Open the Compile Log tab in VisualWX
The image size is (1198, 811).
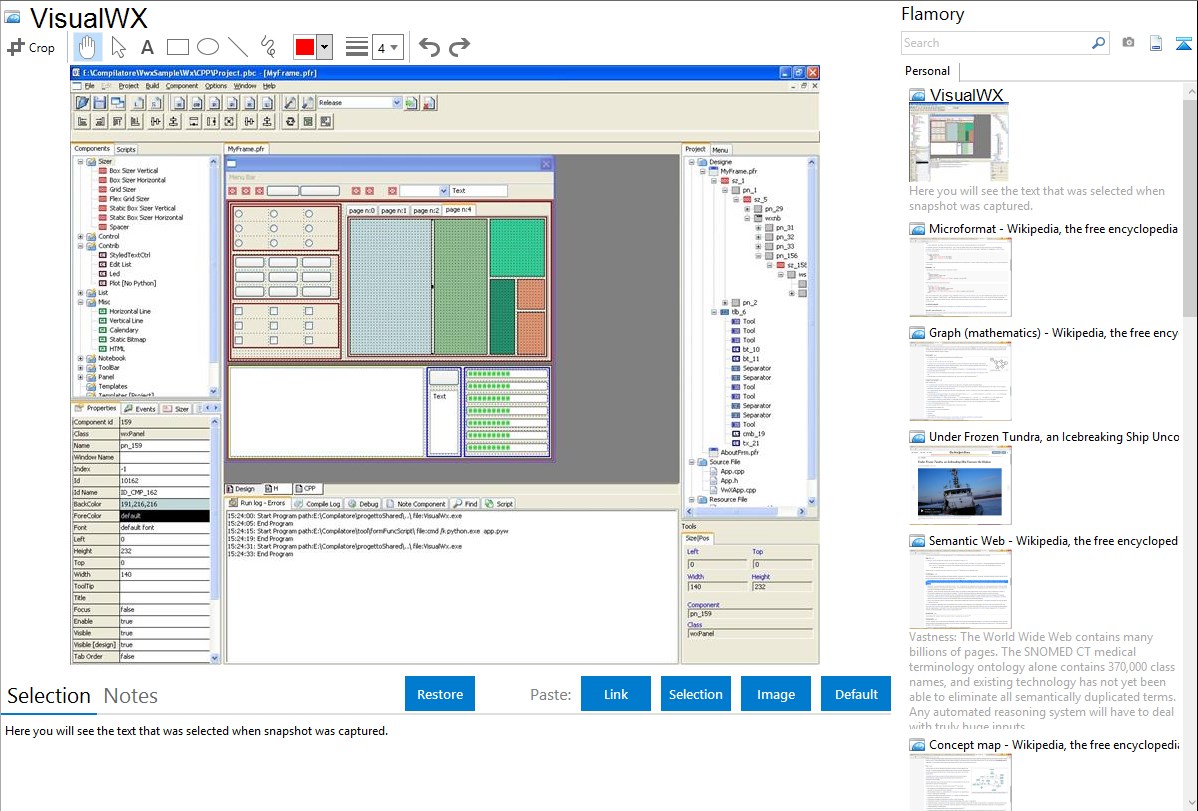click(318, 504)
